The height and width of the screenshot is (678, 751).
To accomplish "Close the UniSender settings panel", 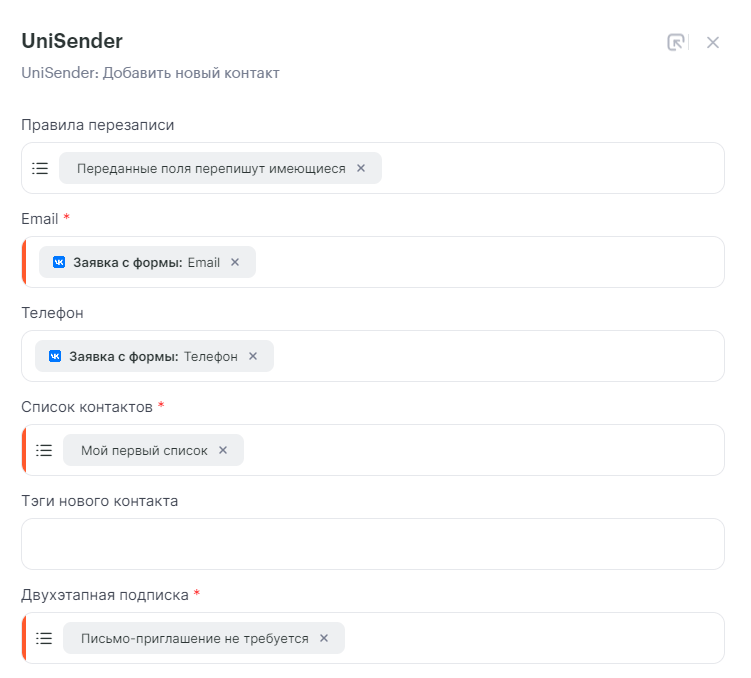I will (x=713, y=43).
